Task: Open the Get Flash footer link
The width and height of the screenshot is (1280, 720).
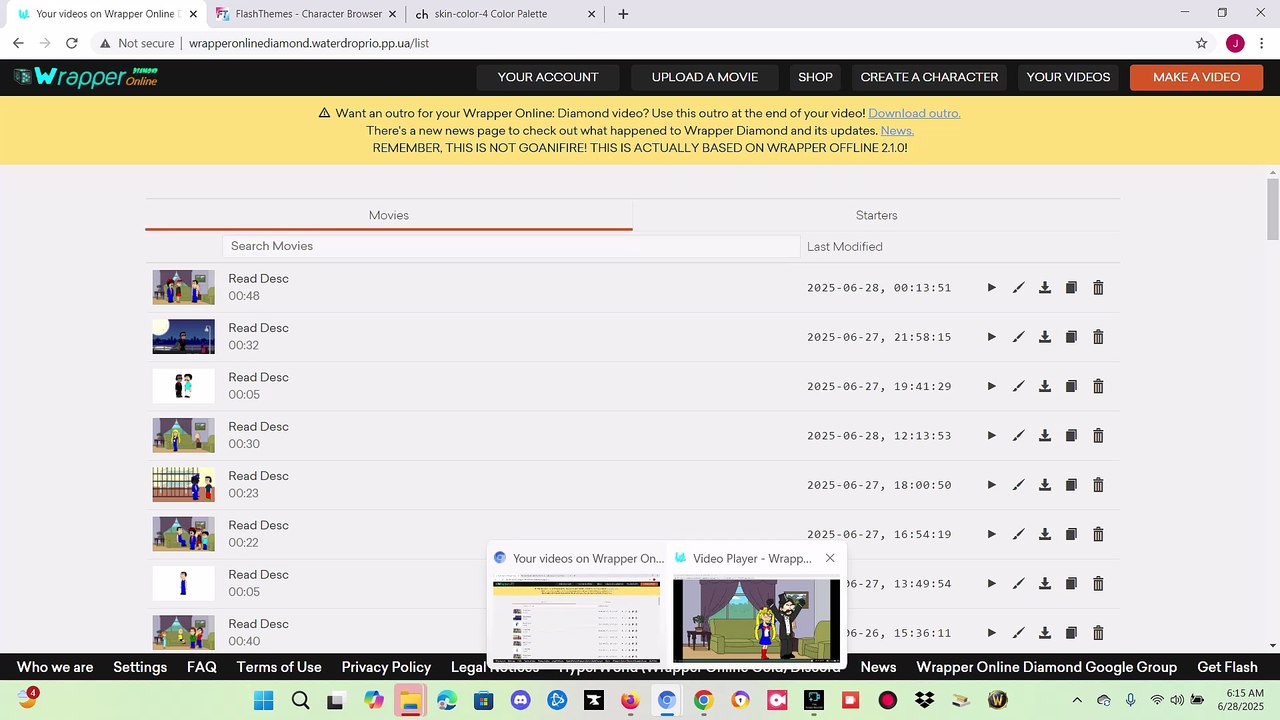Action: tap(1227, 667)
